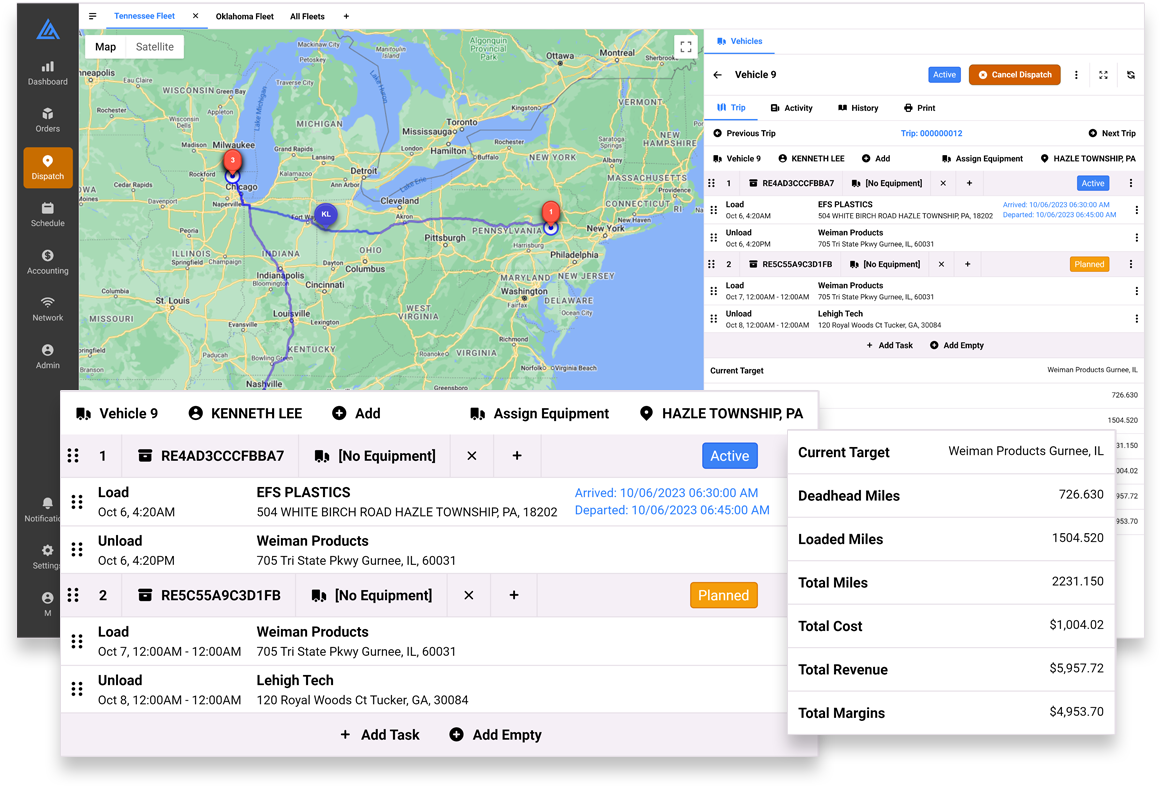Screen dimensions: 1162x788
Task: Click KENNETH LEE driver in enlarged header
Action: coord(245,414)
